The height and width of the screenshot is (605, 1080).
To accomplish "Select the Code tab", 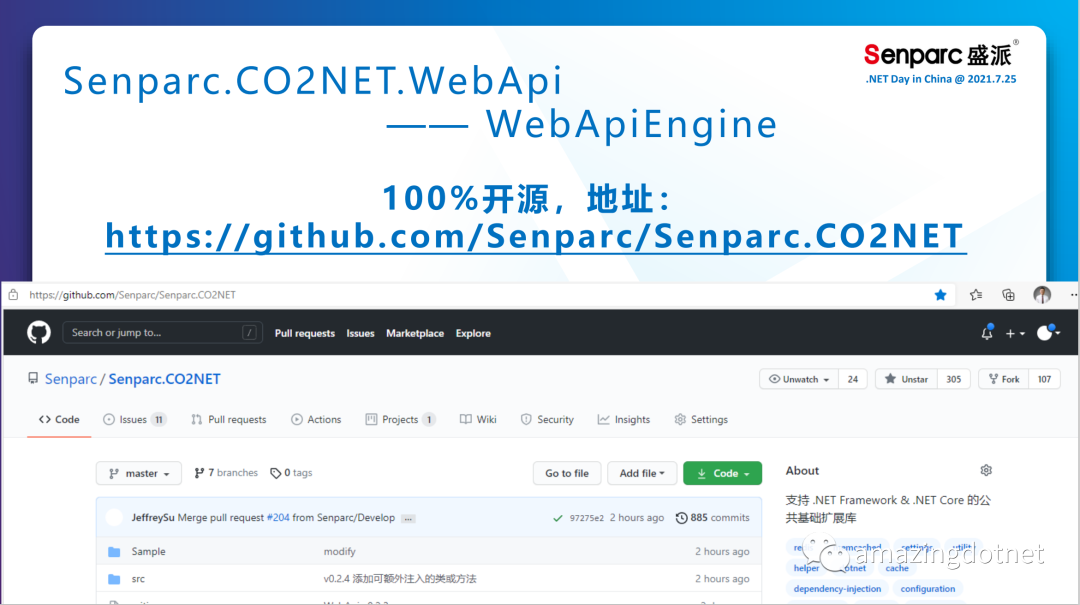I will pyautogui.click(x=59, y=419).
